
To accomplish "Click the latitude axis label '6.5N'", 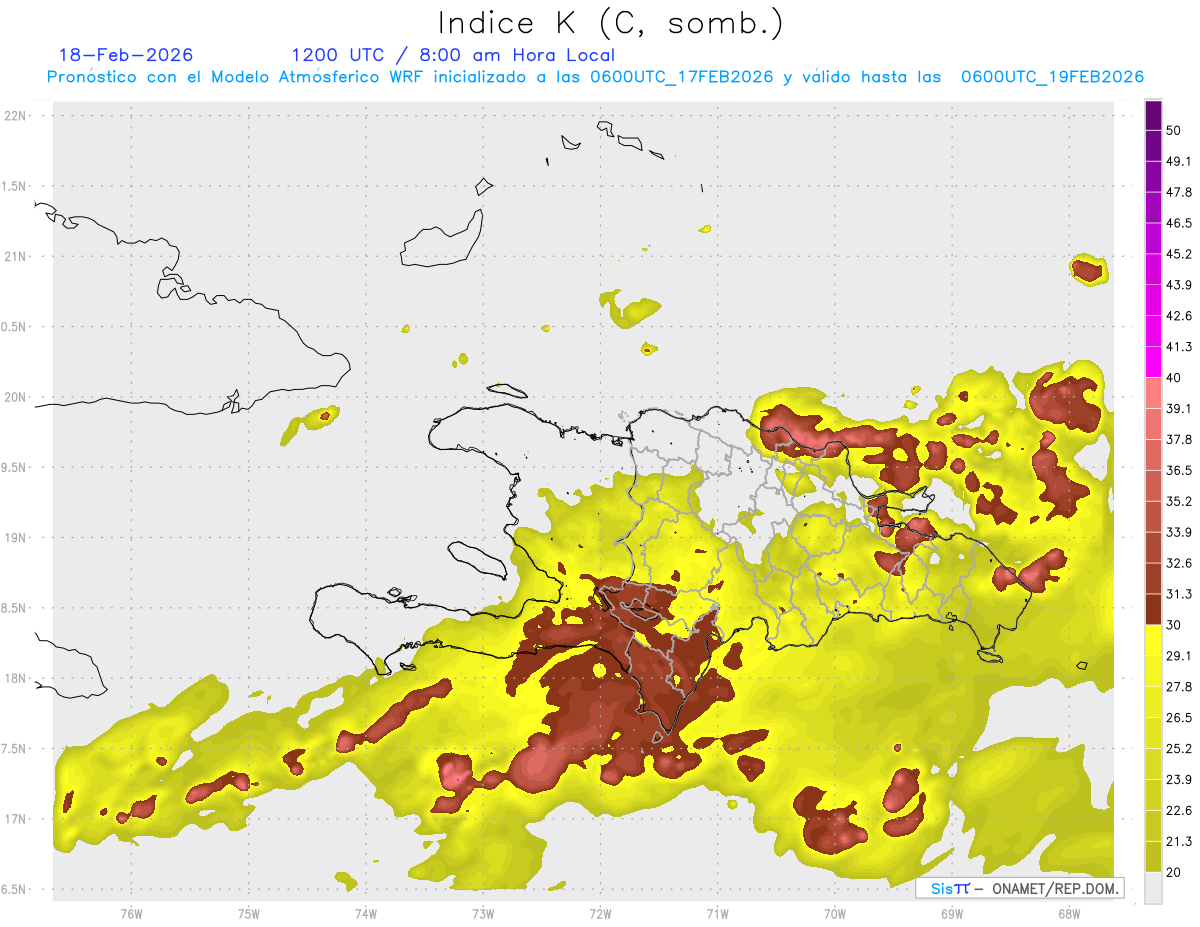I will click(14, 889).
